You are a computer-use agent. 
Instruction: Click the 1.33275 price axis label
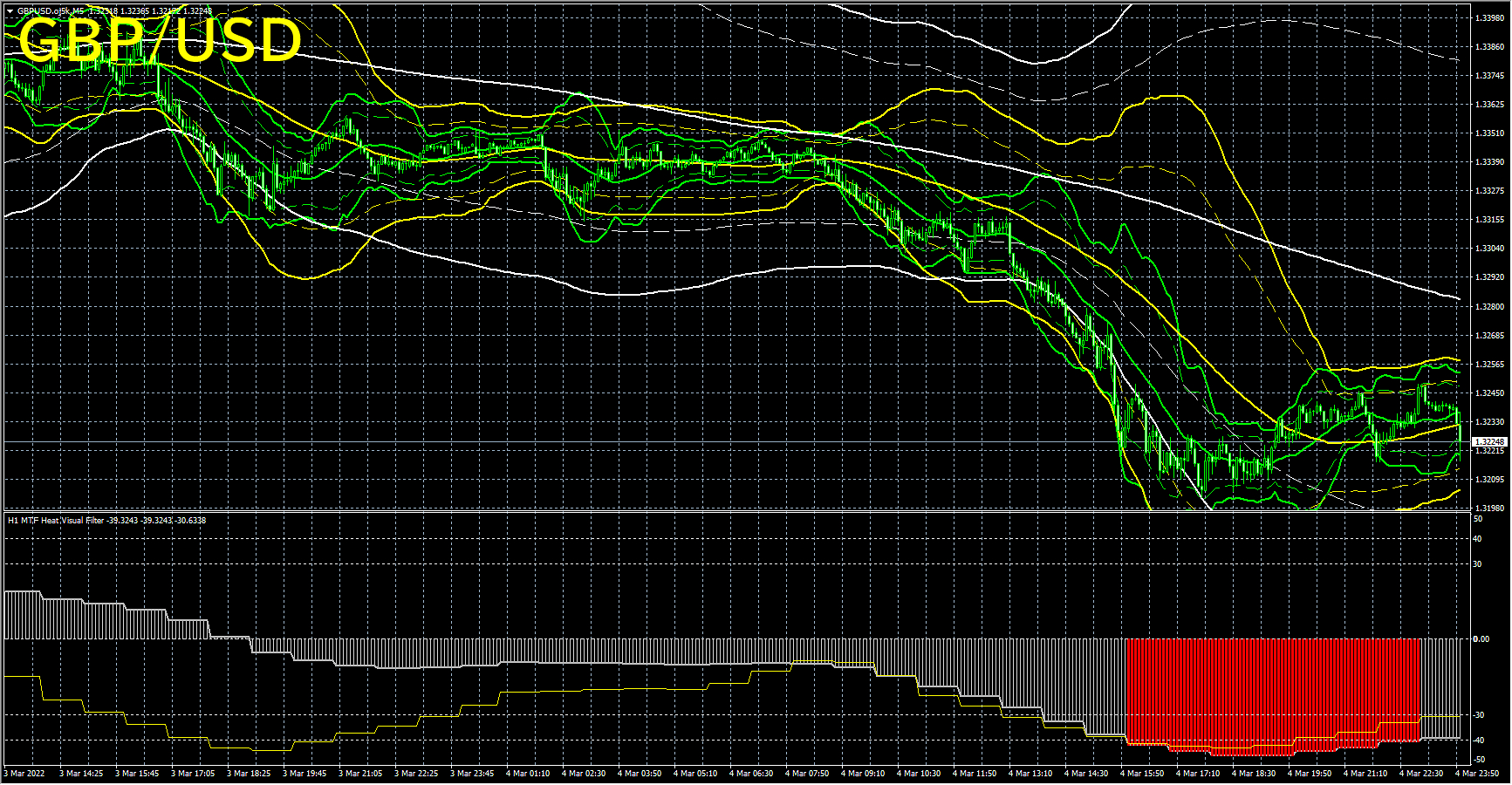pos(1489,191)
